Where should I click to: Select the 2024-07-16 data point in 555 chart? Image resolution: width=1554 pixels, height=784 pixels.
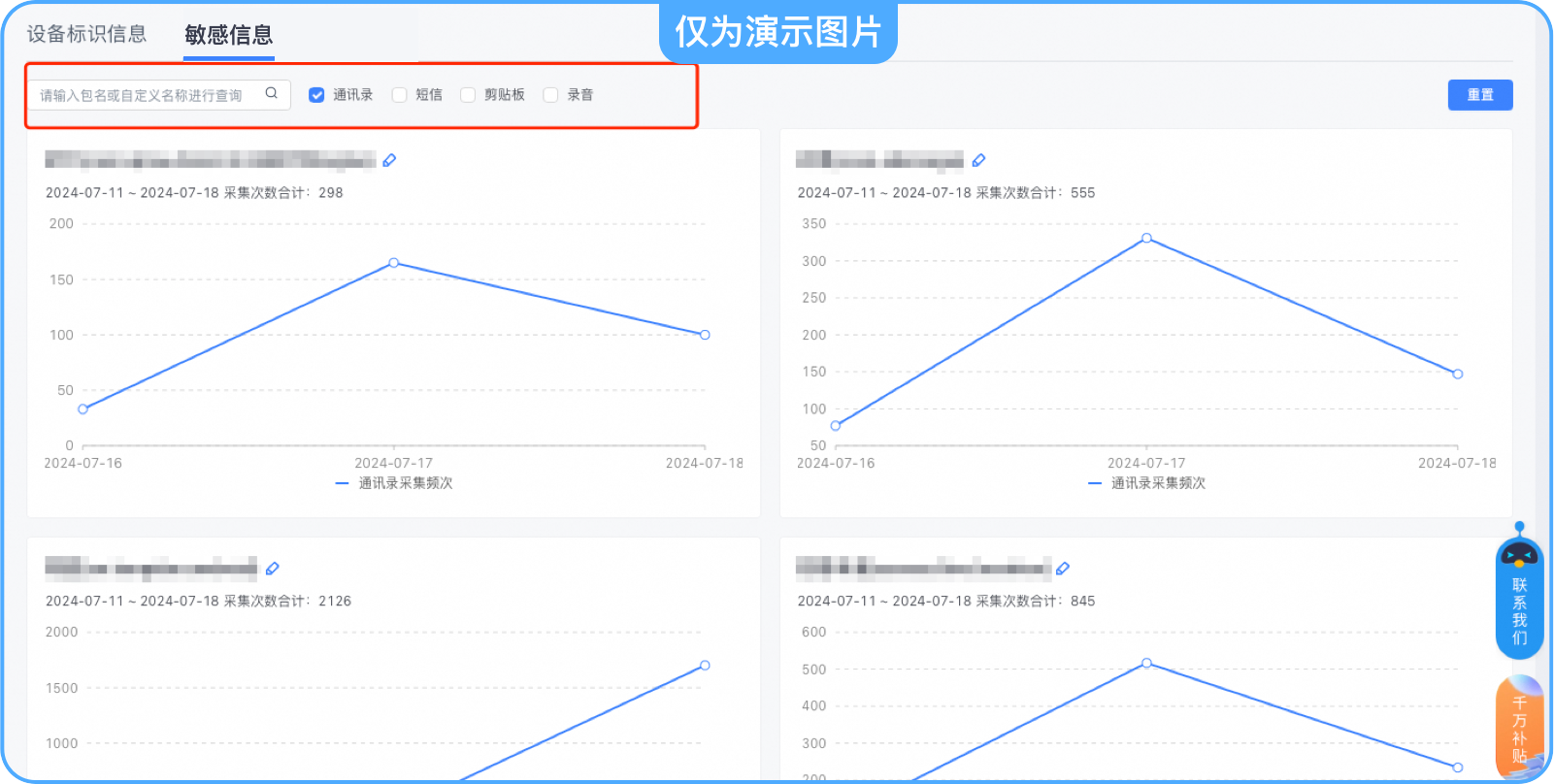[836, 425]
